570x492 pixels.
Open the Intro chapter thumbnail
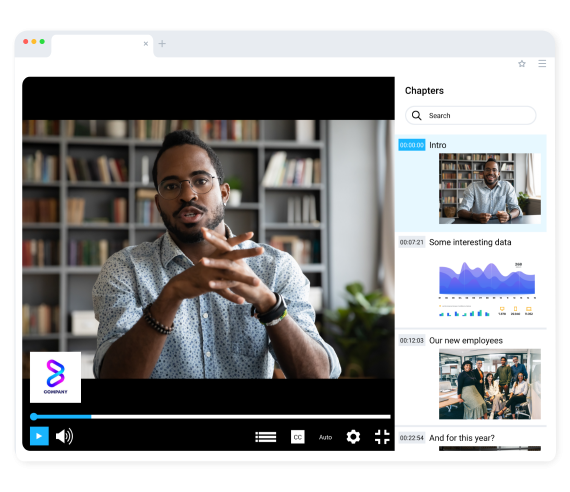(x=490, y=188)
